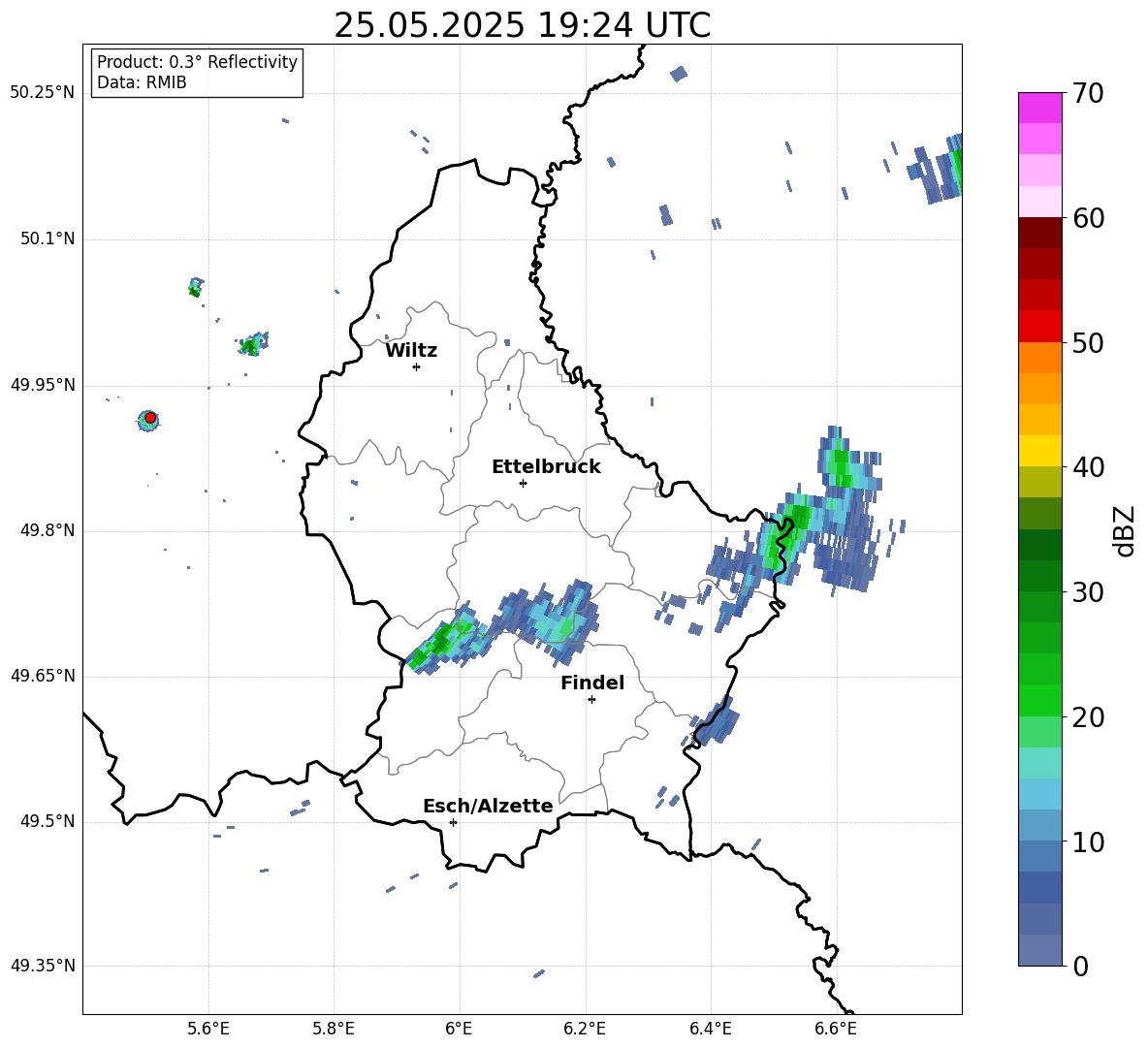
Task: Pick the dark maroon swatch below 60
Action: click(x=1039, y=233)
